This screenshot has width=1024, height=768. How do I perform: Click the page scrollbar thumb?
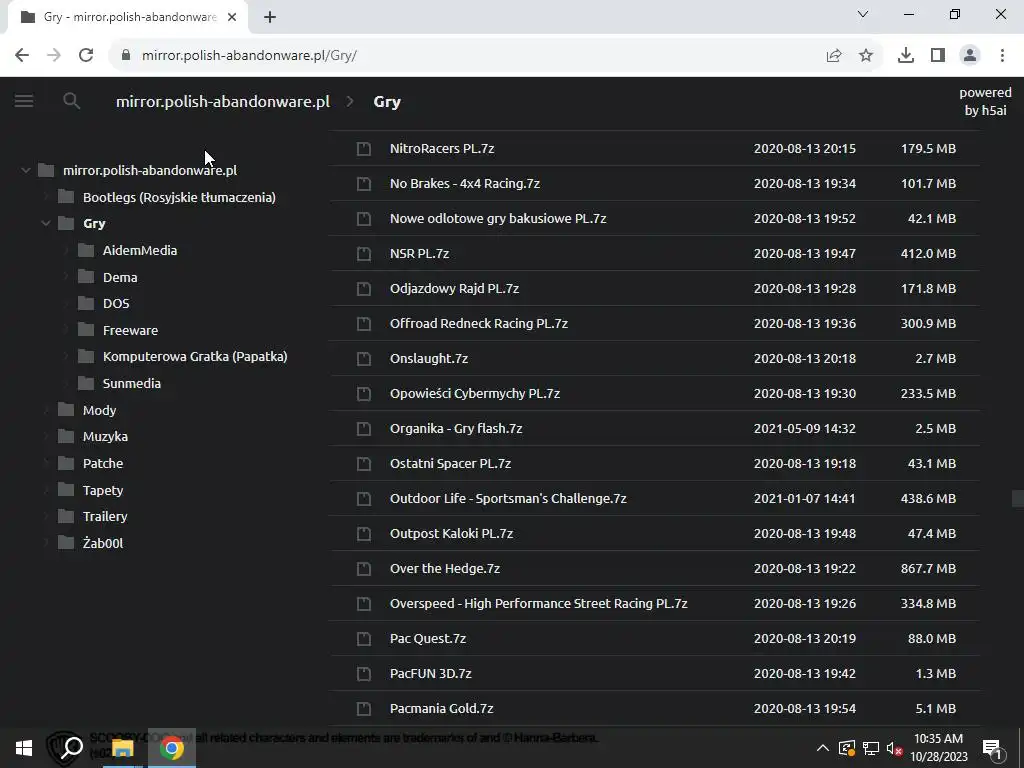[1017, 498]
